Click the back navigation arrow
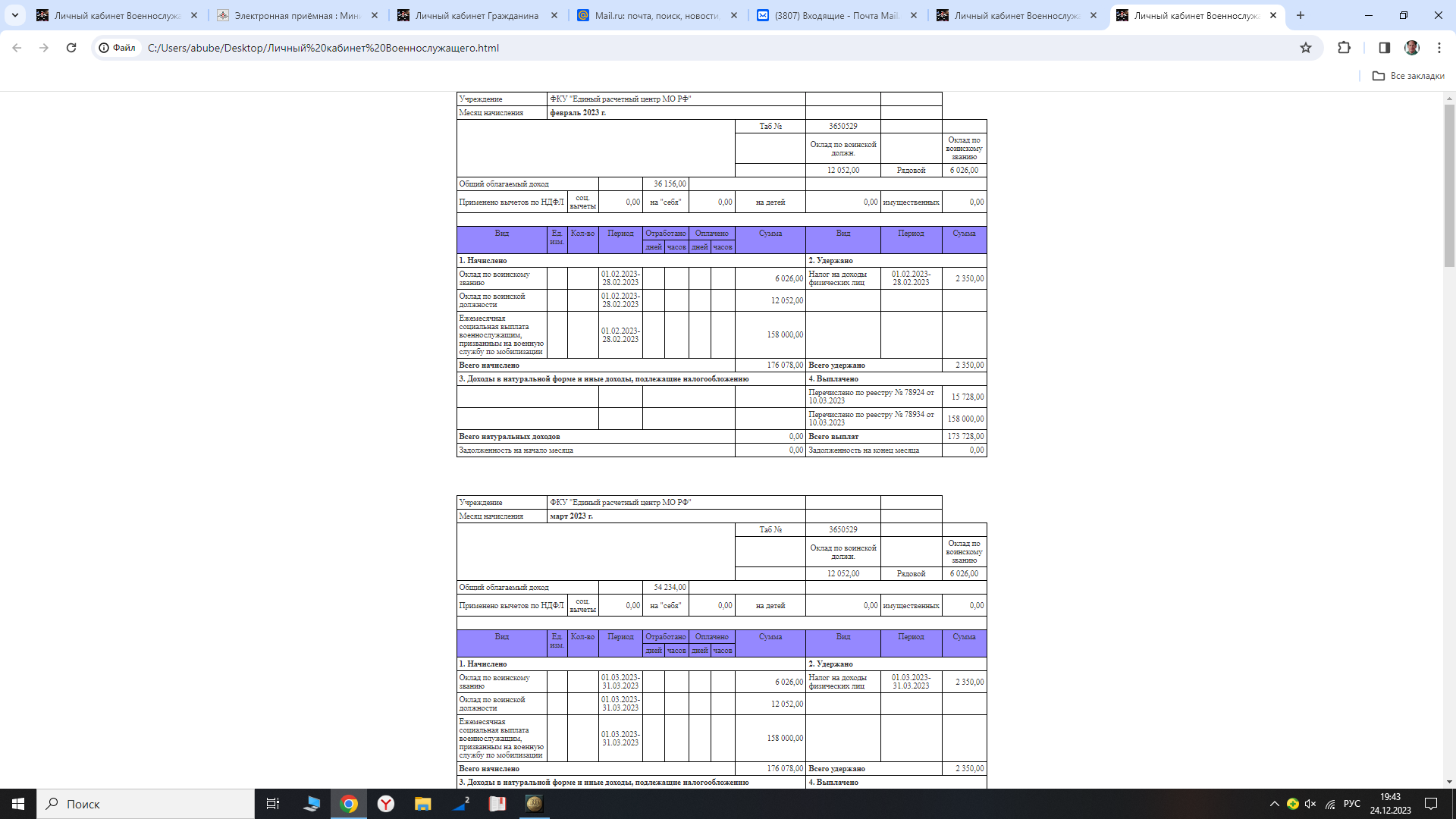1456x819 pixels. coord(17,48)
